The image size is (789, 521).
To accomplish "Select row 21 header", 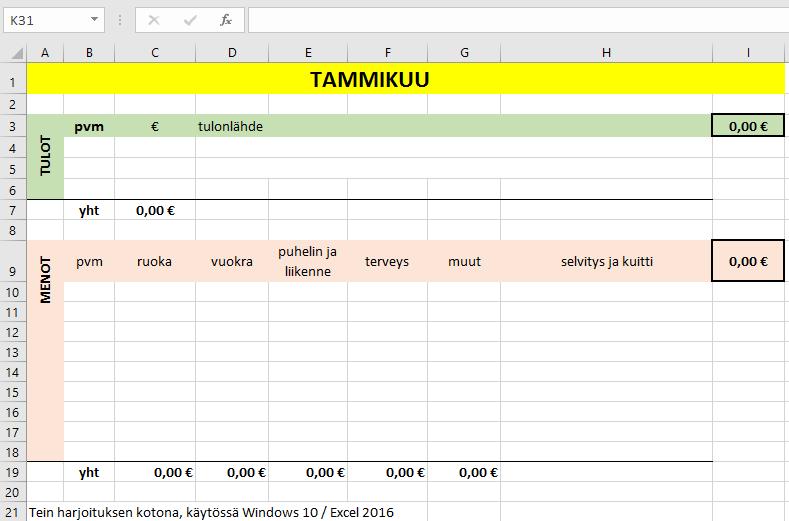I will (x=13, y=512).
